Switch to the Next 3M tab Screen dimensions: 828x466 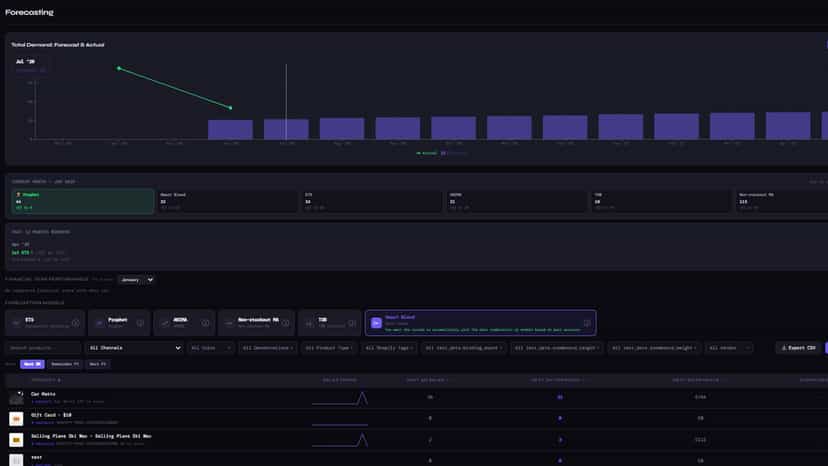(32, 364)
